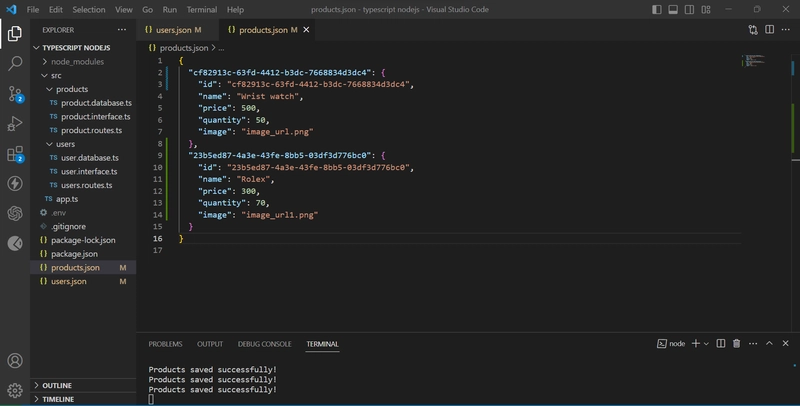Open the Terminal menu
The width and height of the screenshot is (800, 406).
click(x=202, y=9)
